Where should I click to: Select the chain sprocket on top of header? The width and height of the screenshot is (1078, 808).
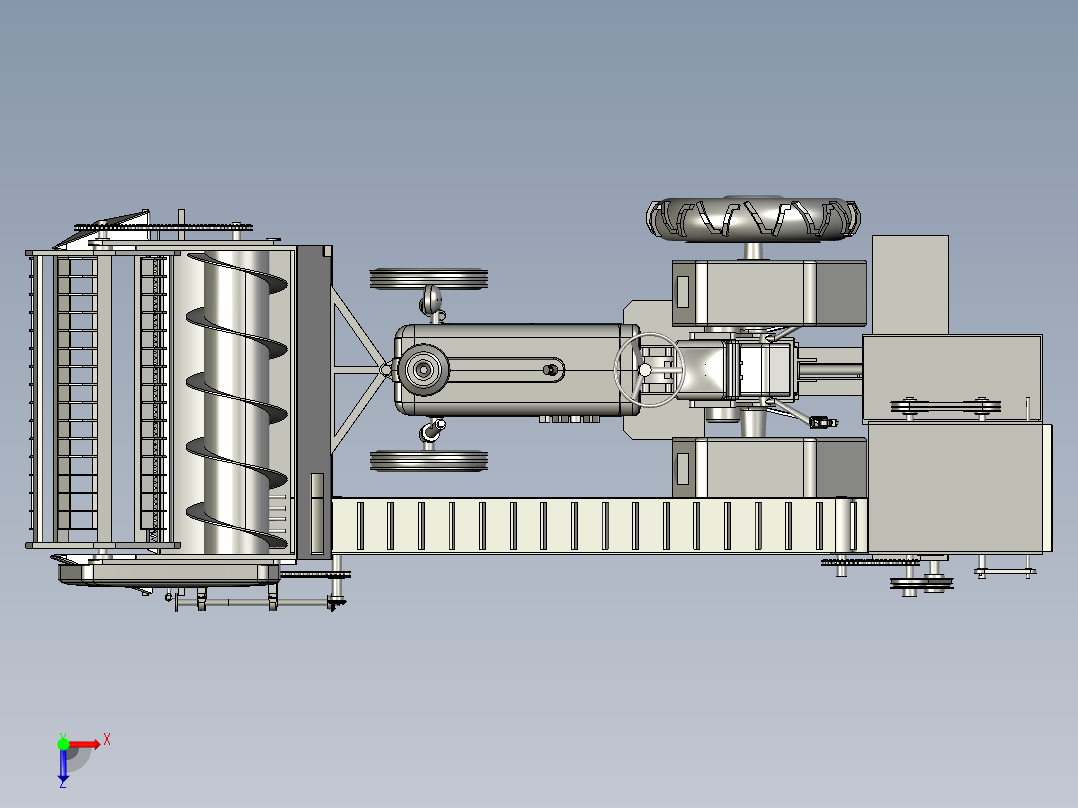(x=164, y=227)
